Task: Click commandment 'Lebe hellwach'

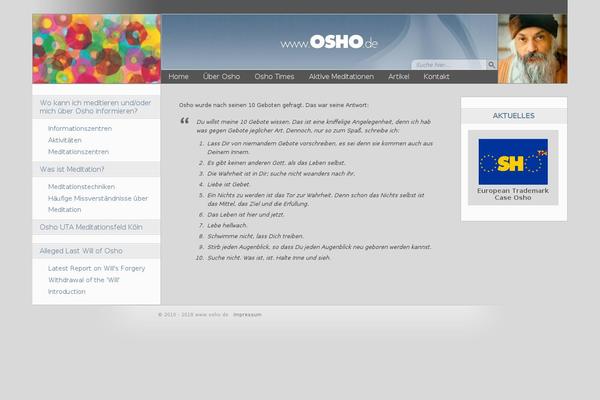Action: 227,225
